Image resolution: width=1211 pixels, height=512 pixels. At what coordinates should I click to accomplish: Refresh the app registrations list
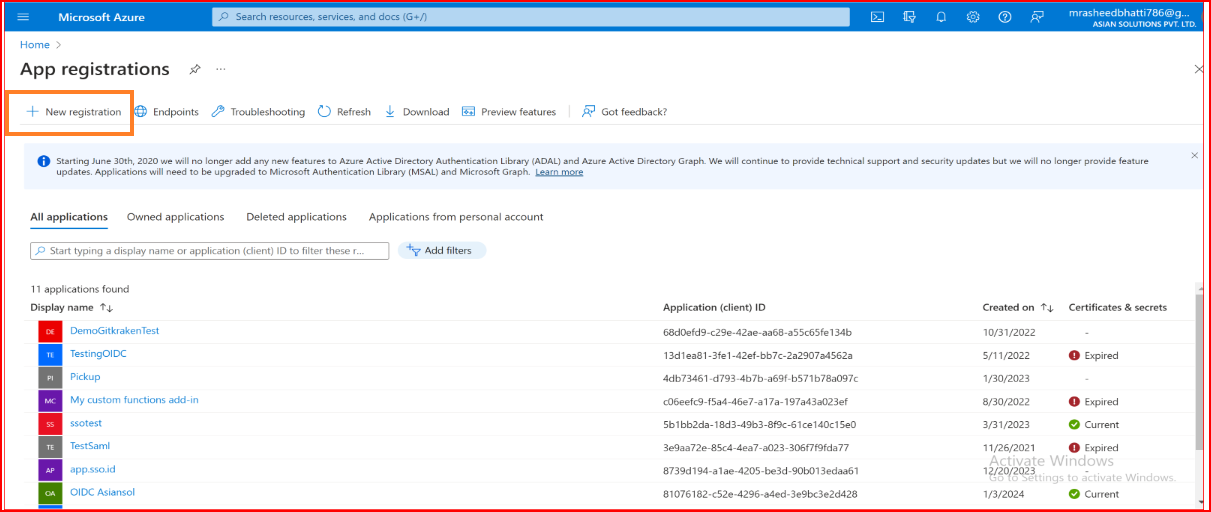(344, 112)
